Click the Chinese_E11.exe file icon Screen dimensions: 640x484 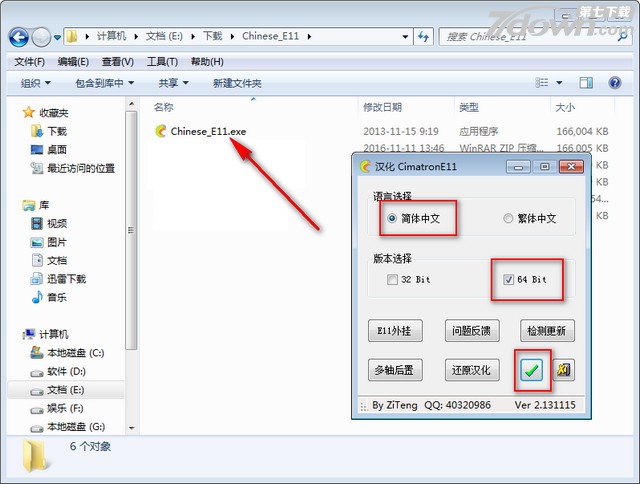tap(161, 131)
